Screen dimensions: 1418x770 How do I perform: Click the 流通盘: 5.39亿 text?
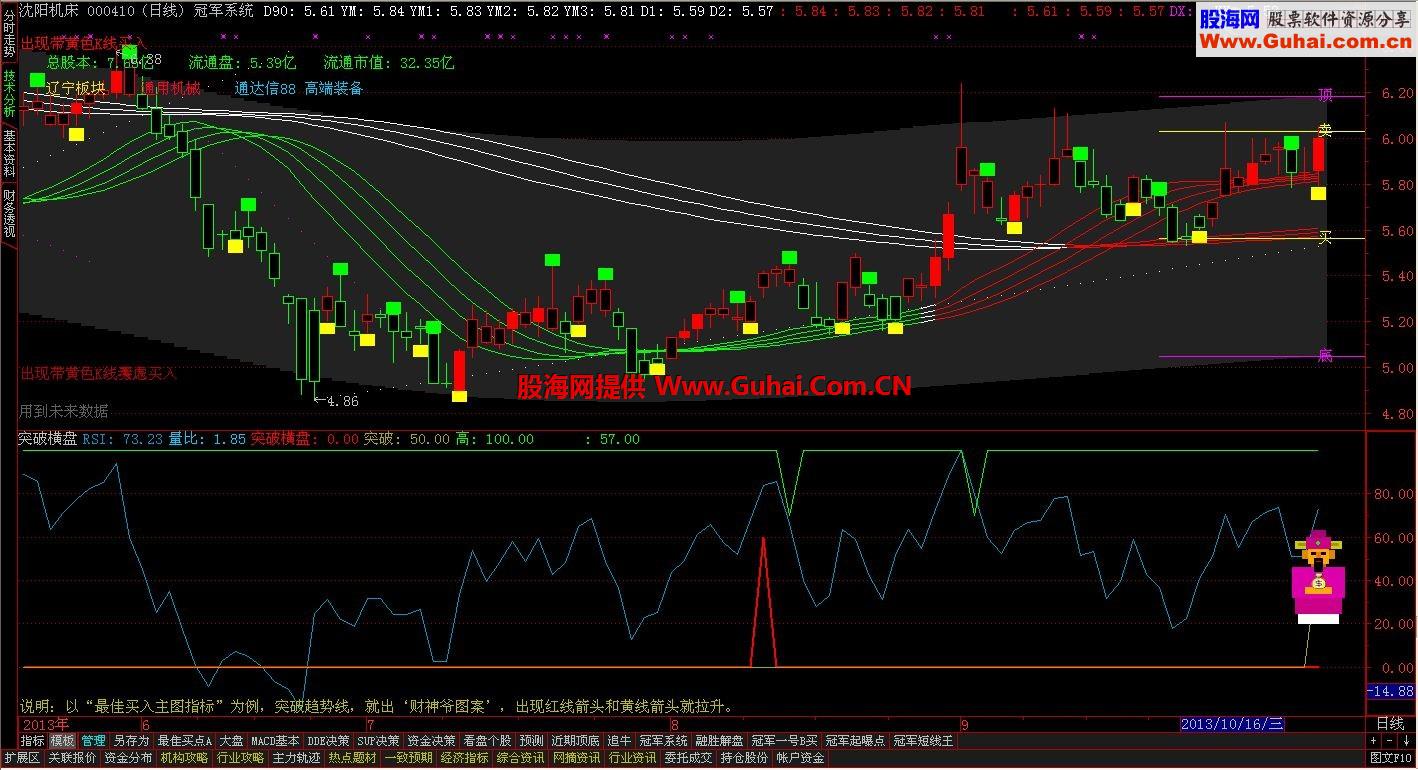(x=242, y=62)
